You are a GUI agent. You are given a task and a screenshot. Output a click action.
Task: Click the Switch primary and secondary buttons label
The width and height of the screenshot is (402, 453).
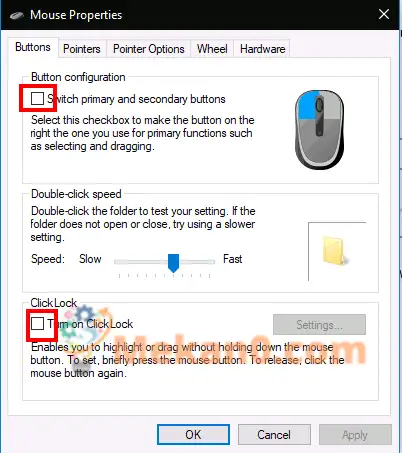tap(136, 99)
